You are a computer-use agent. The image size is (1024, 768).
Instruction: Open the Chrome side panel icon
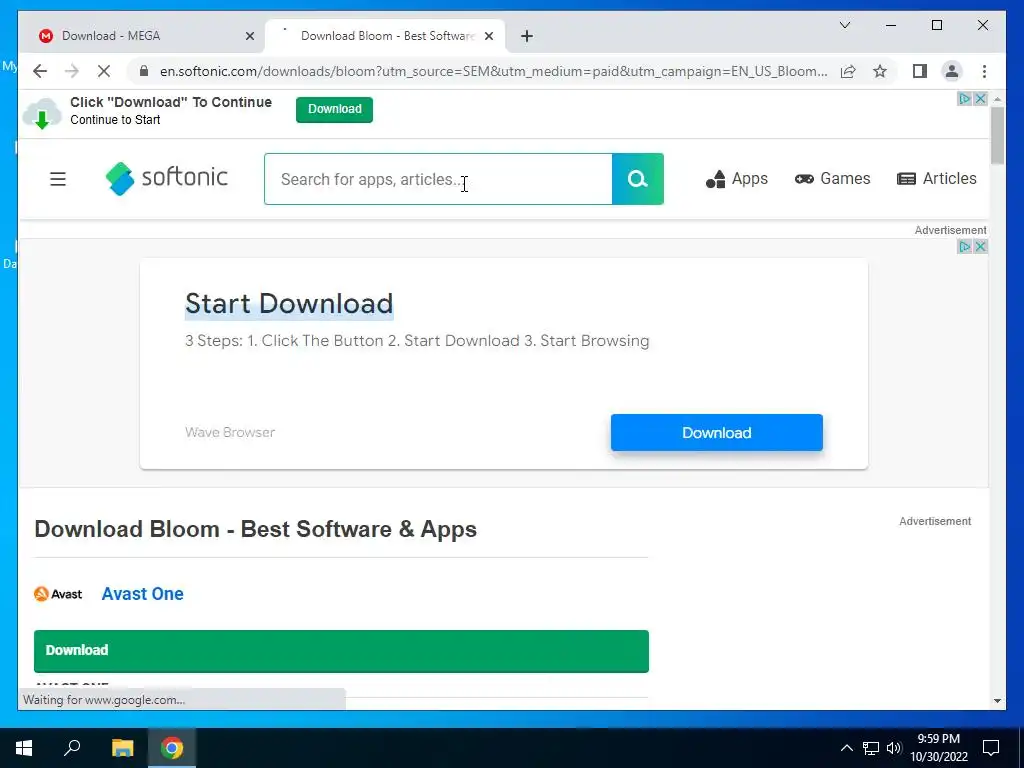click(x=920, y=71)
